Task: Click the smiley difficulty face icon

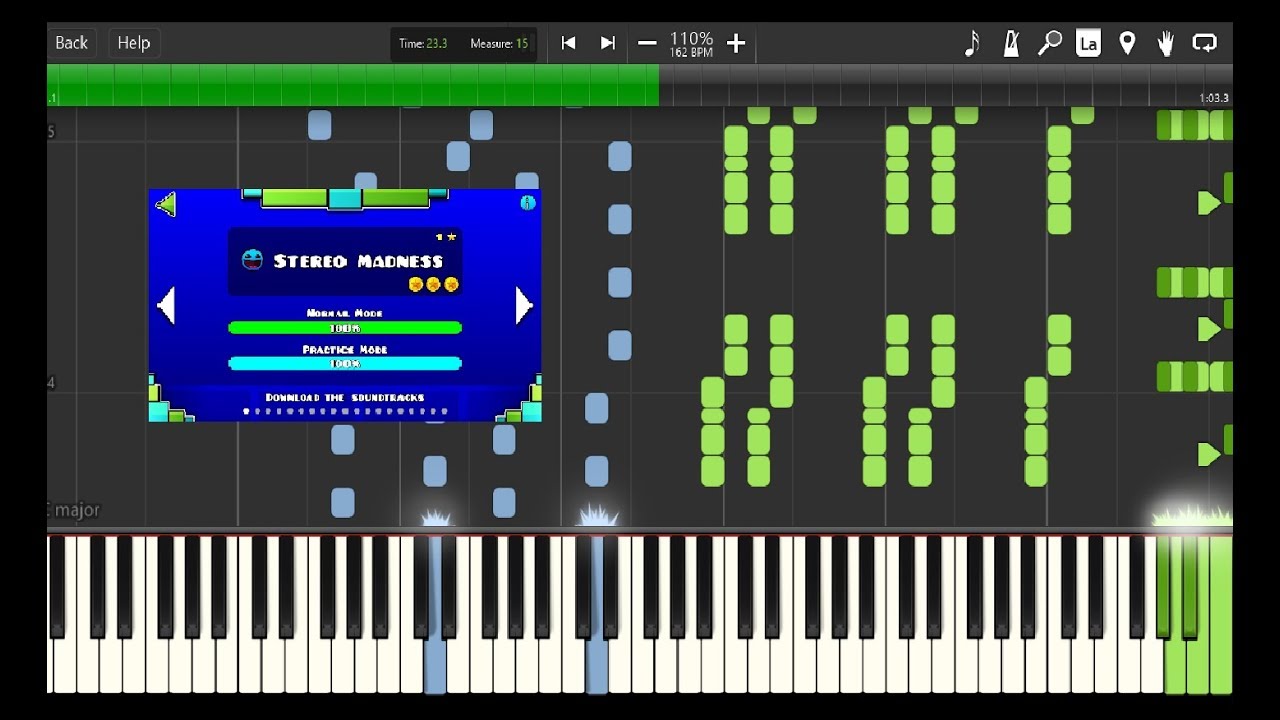Action: click(x=253, y=260)
